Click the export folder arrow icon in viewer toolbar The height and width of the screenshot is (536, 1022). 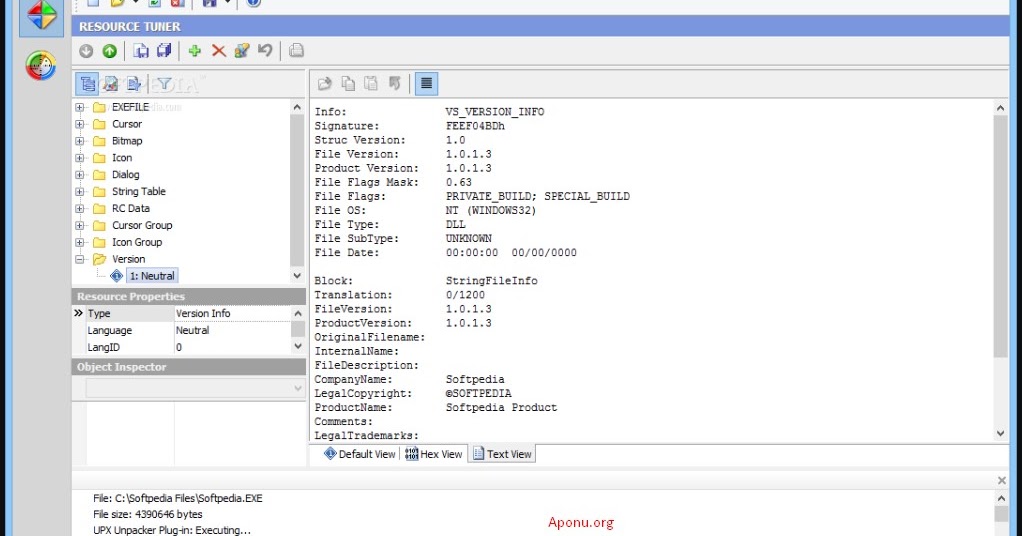[325, 83]
